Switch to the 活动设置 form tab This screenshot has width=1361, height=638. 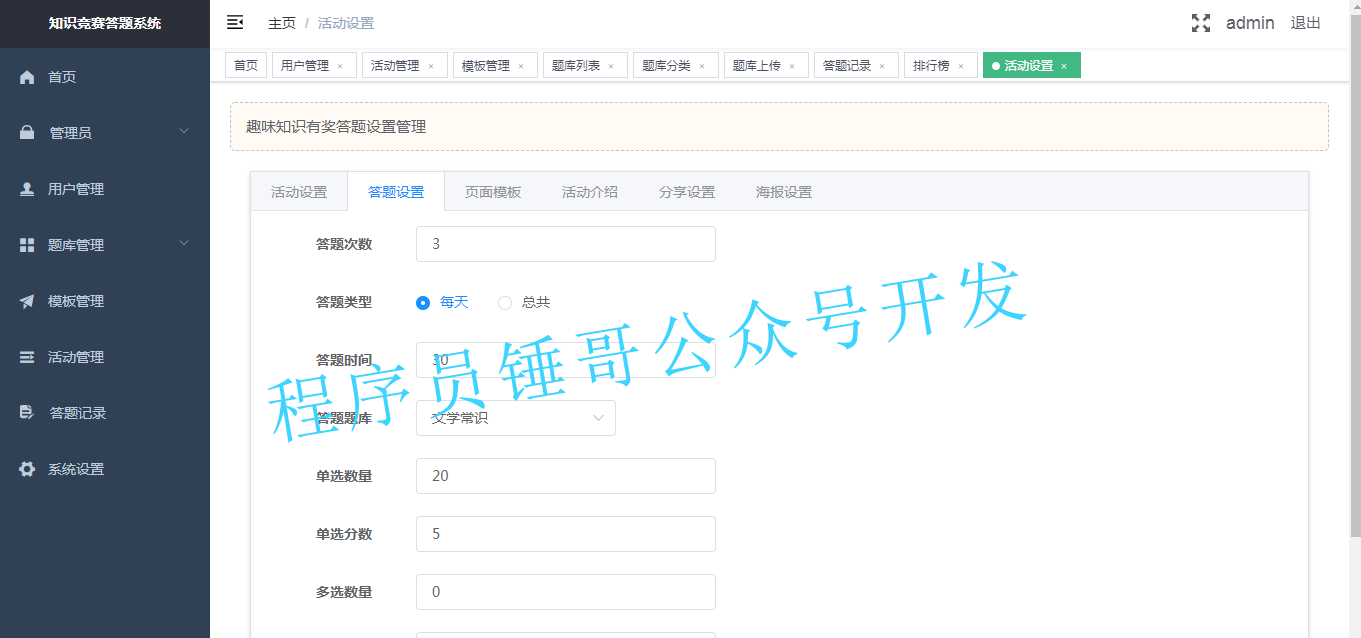[299, 192]
